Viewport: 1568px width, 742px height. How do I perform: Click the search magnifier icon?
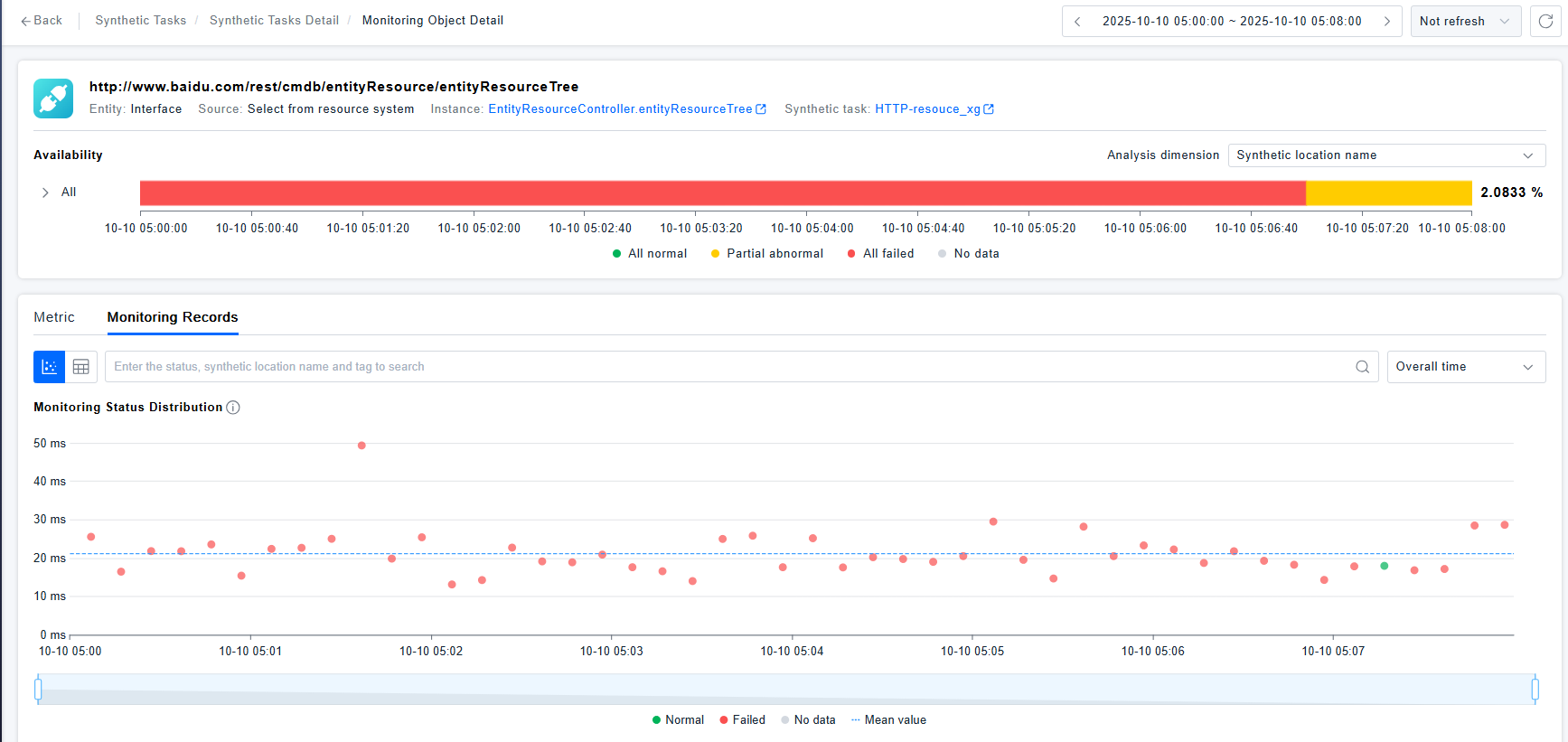(1362, 367)
